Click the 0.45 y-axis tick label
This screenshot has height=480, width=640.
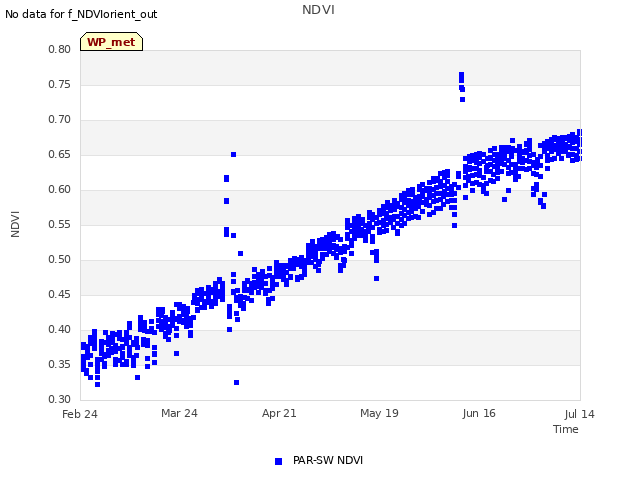60,294
